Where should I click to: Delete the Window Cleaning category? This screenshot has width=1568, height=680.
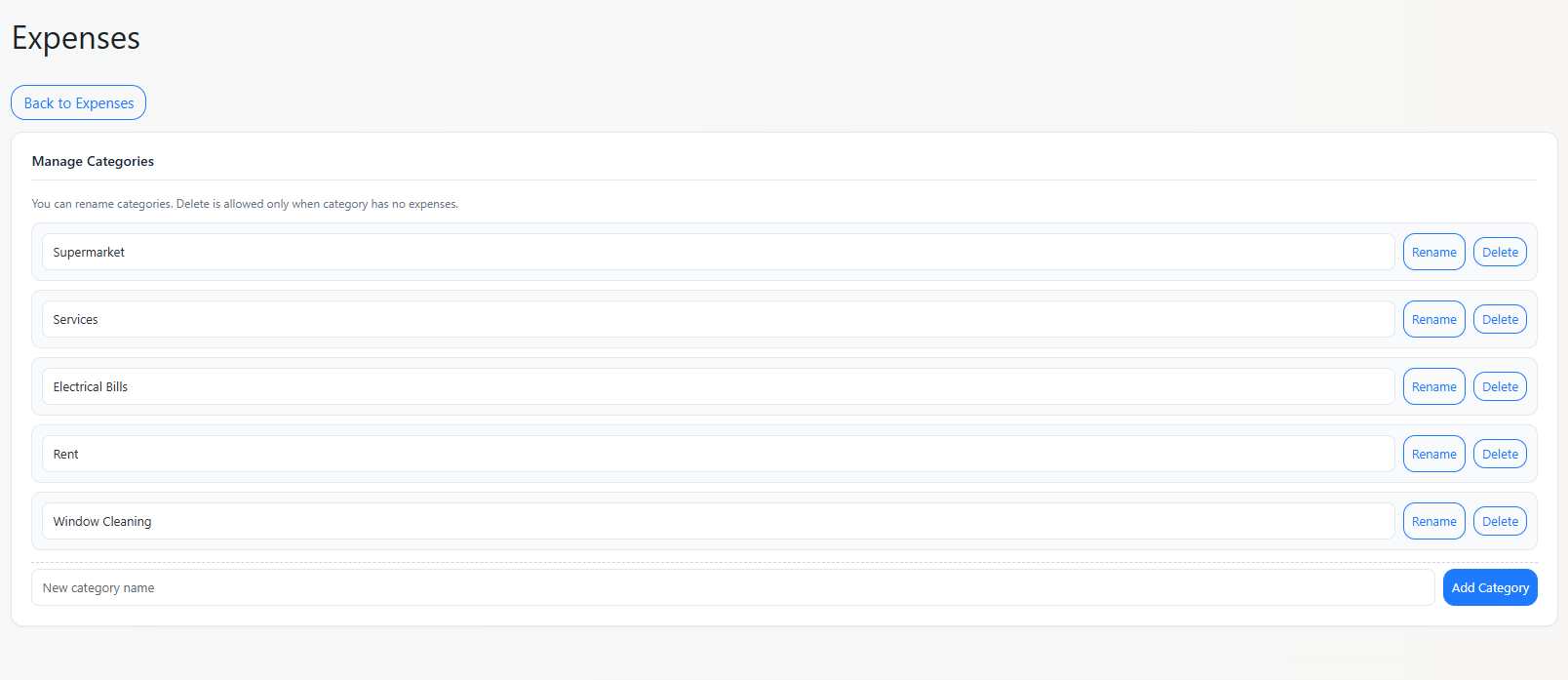pyautogui.click(x=1500, y=521)
